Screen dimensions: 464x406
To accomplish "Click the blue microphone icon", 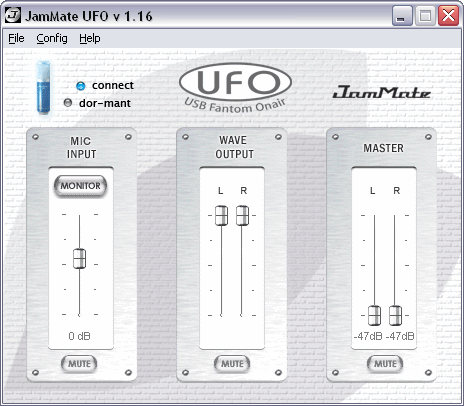I will [x=44, y=88].
